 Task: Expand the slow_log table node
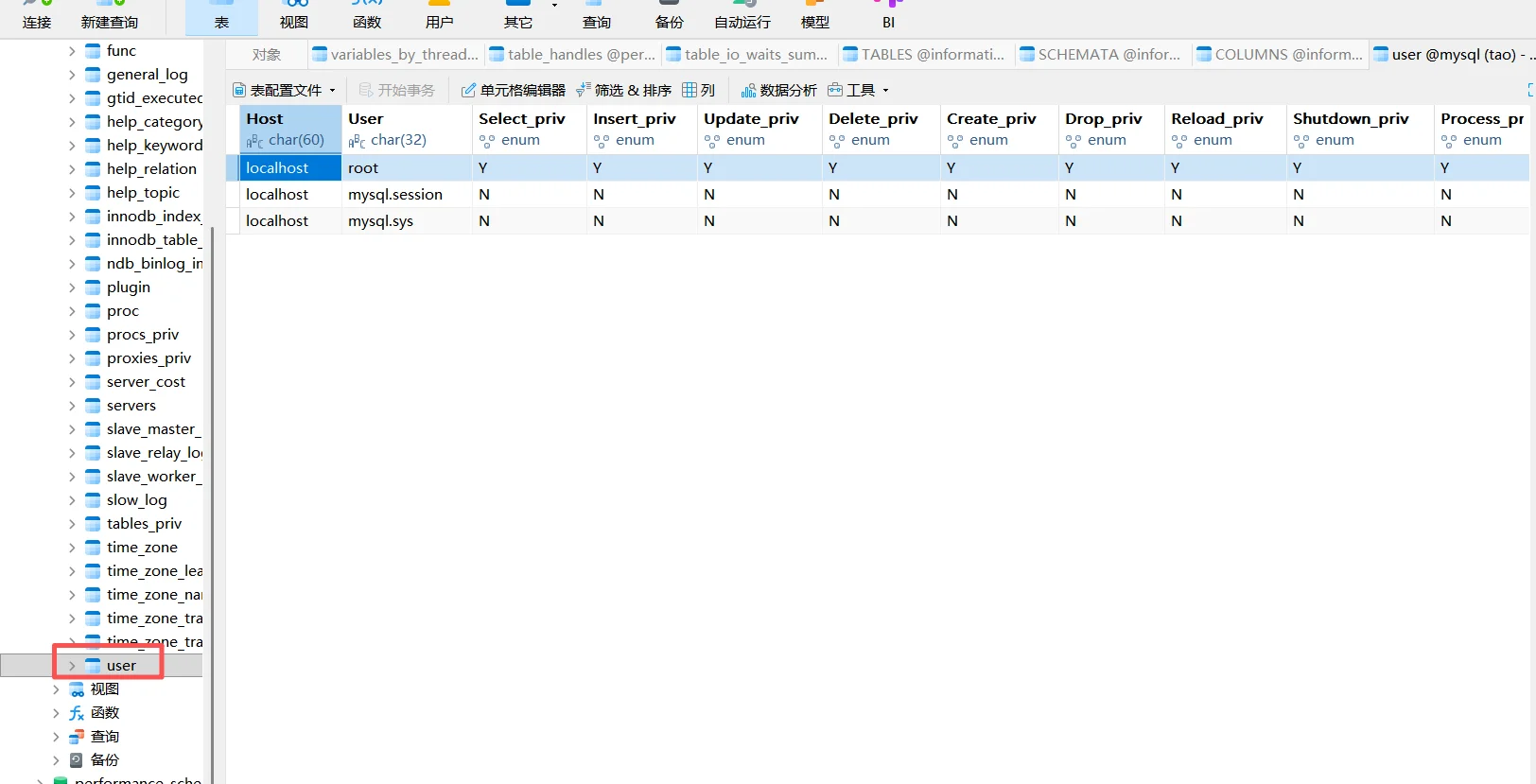click(x=72, y=500)
